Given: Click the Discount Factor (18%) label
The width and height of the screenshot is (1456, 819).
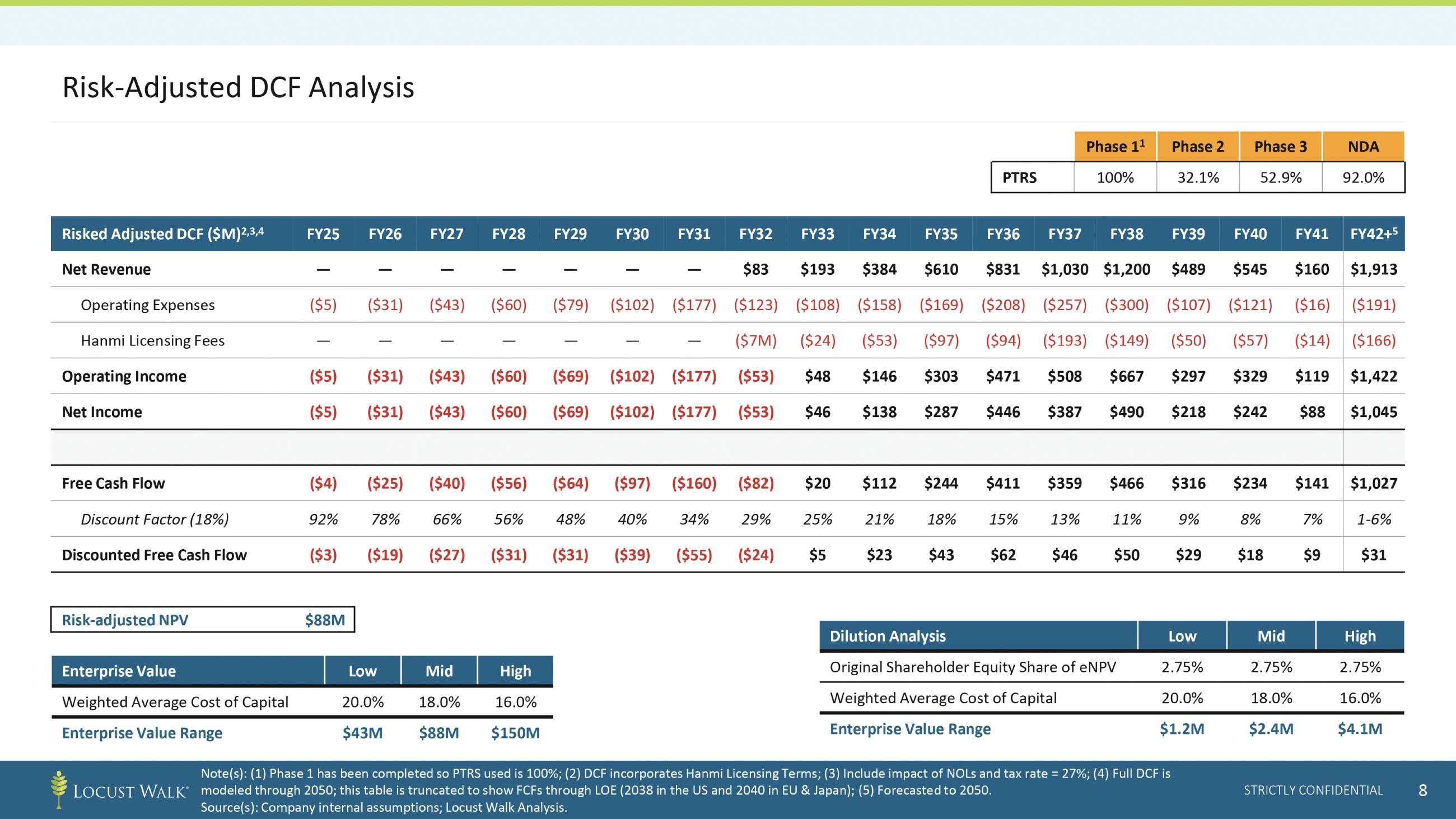Looking at the screenshot, I should 155,519.
